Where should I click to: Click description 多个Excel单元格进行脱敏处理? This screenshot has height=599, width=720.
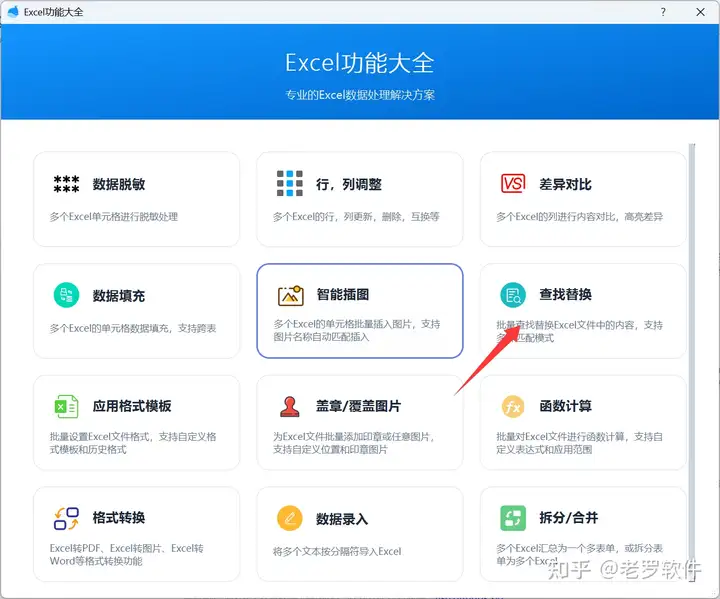[114, 217]
